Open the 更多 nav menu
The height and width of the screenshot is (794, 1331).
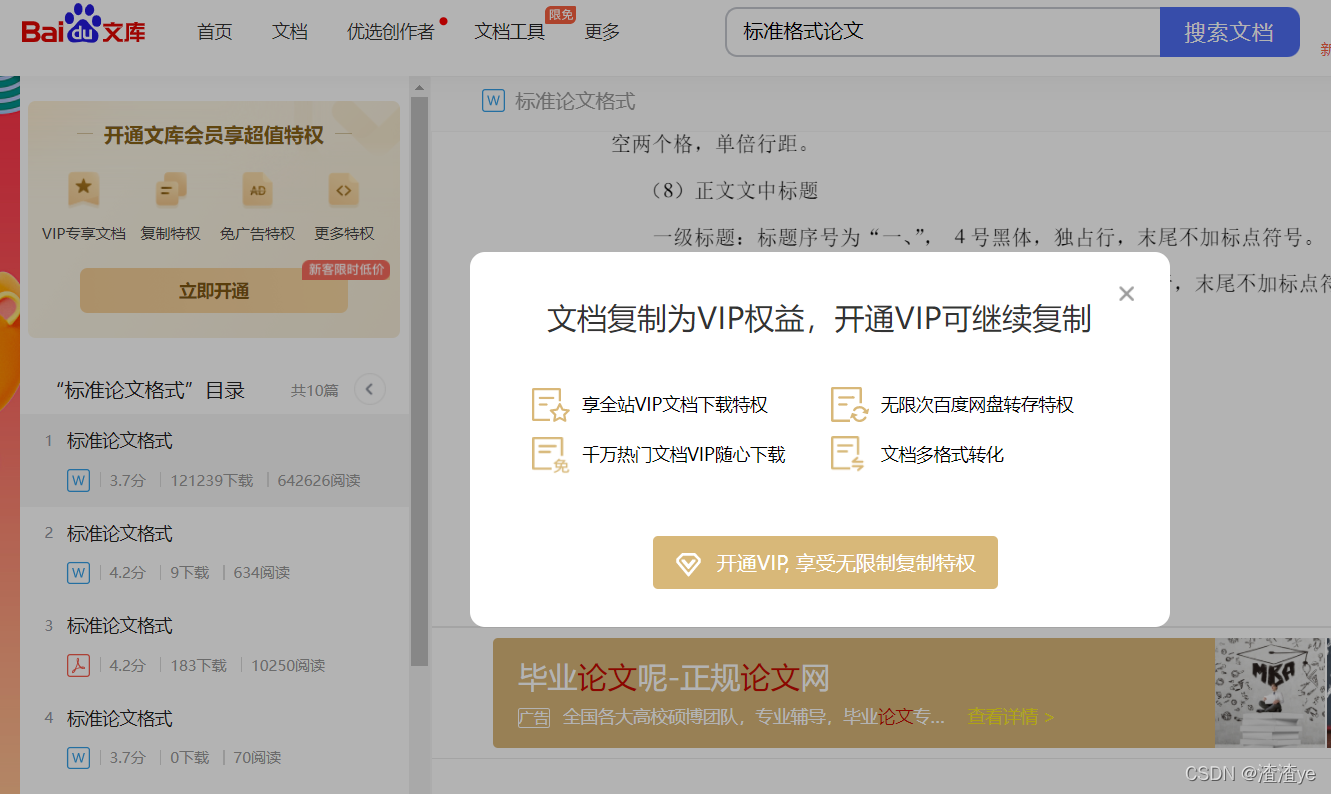point(603,32)
